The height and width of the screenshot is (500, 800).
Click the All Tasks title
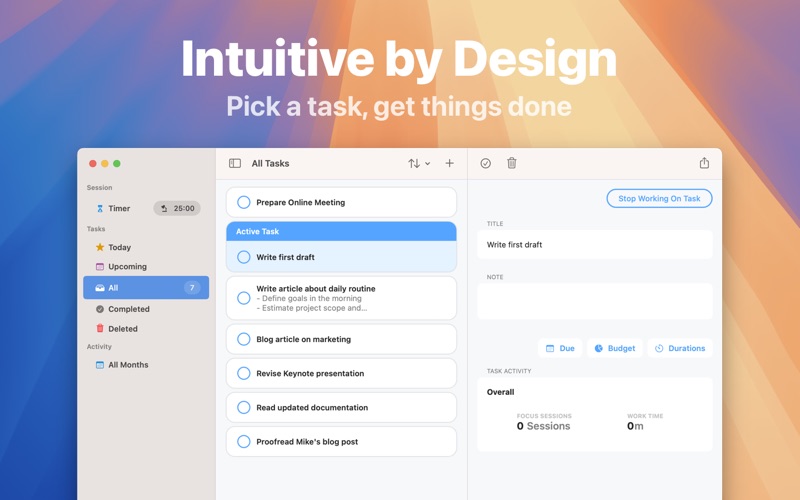point(270,164)
